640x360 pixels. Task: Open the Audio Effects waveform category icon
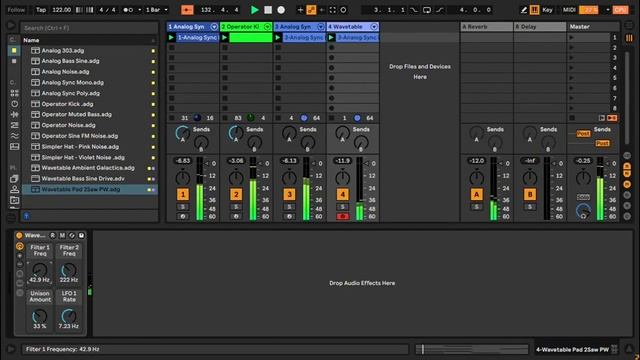click(14, 115)
